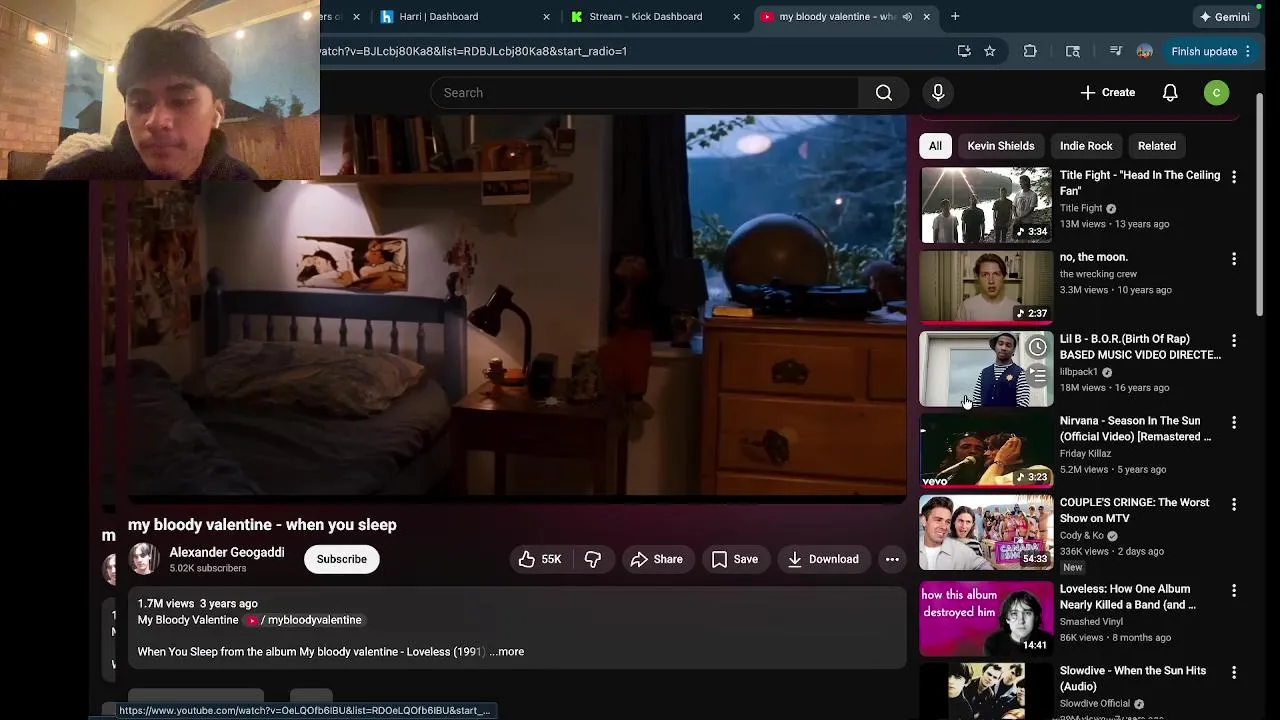1280x720 pixels.
Task: Open the Loveless album documentary thumbnail
Action: [x=986, y=619]
